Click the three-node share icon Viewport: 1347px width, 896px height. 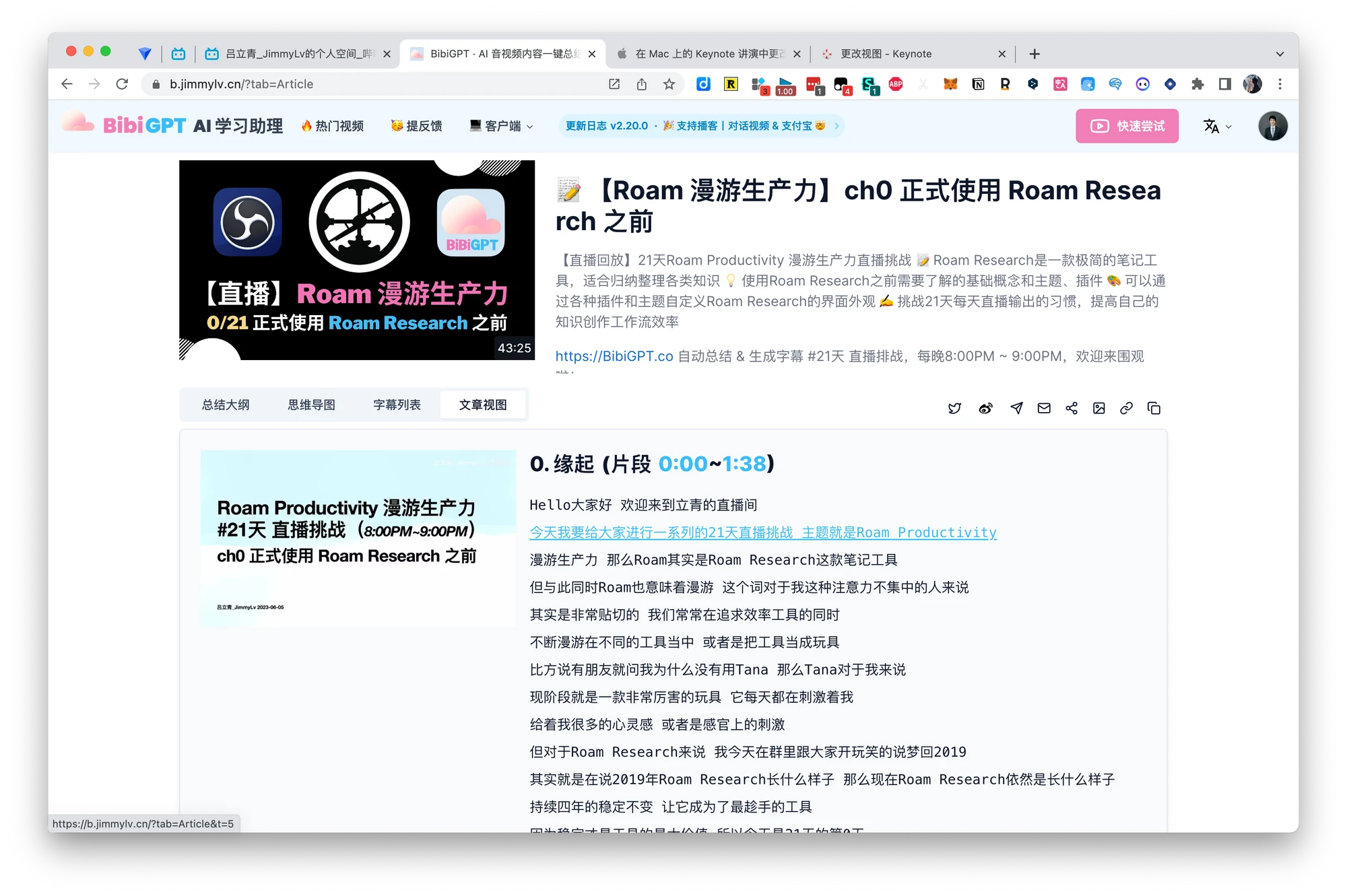point(1072,408)
